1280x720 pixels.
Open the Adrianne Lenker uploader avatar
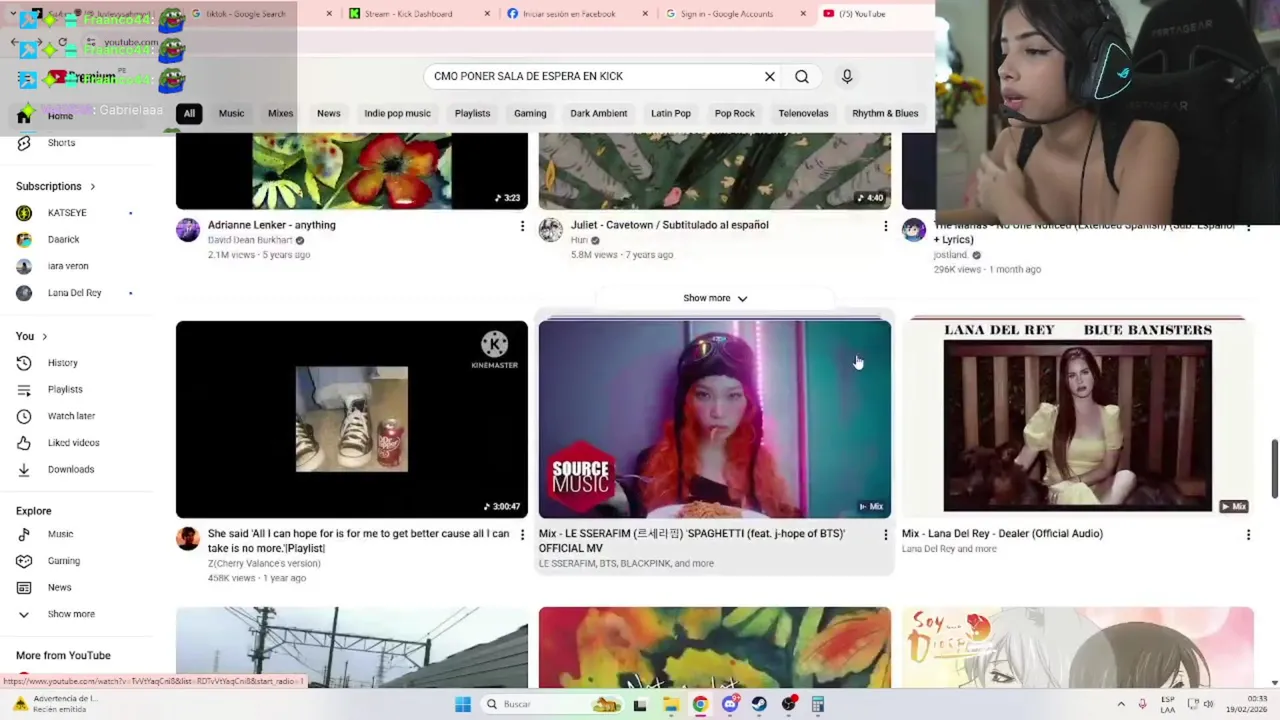pos(188,231)
